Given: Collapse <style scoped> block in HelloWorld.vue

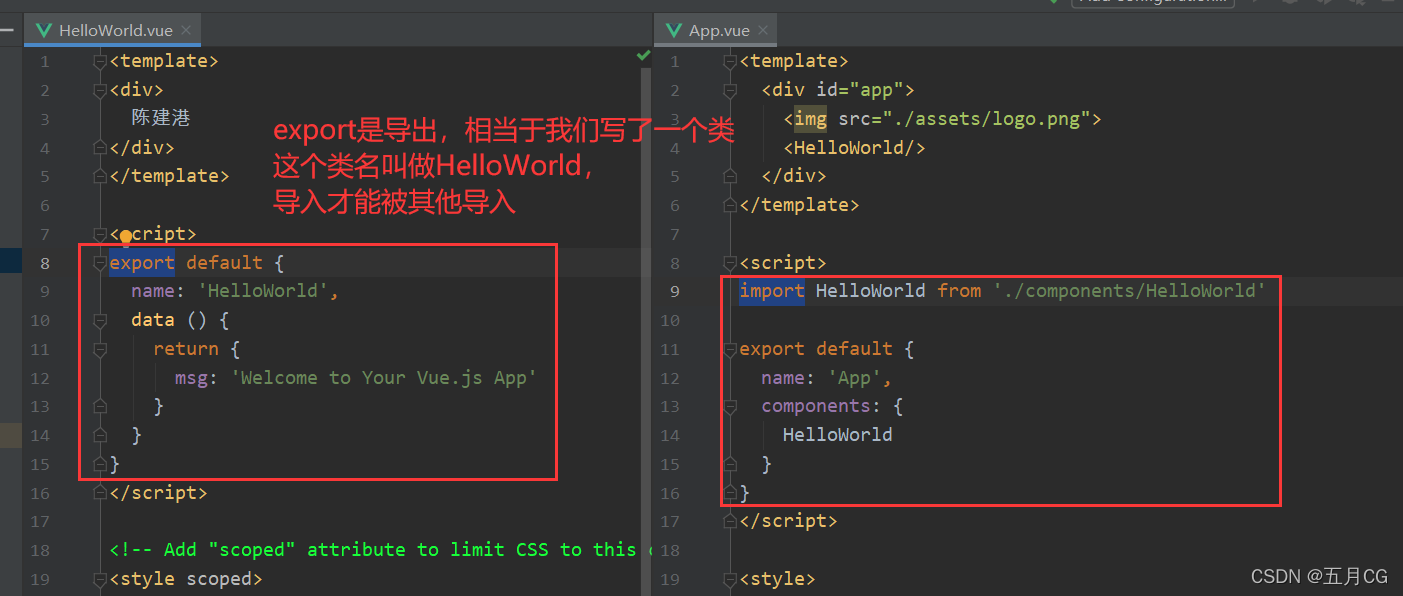Looking at the screenshot, I should (x=99, y=579).
